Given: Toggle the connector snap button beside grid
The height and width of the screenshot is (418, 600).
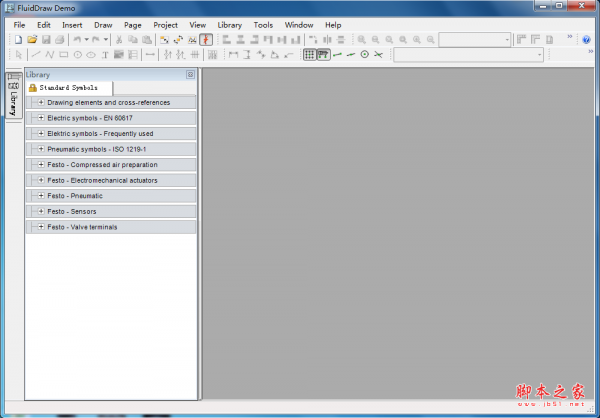Looking at the screenshot, I should click(324, 55).
